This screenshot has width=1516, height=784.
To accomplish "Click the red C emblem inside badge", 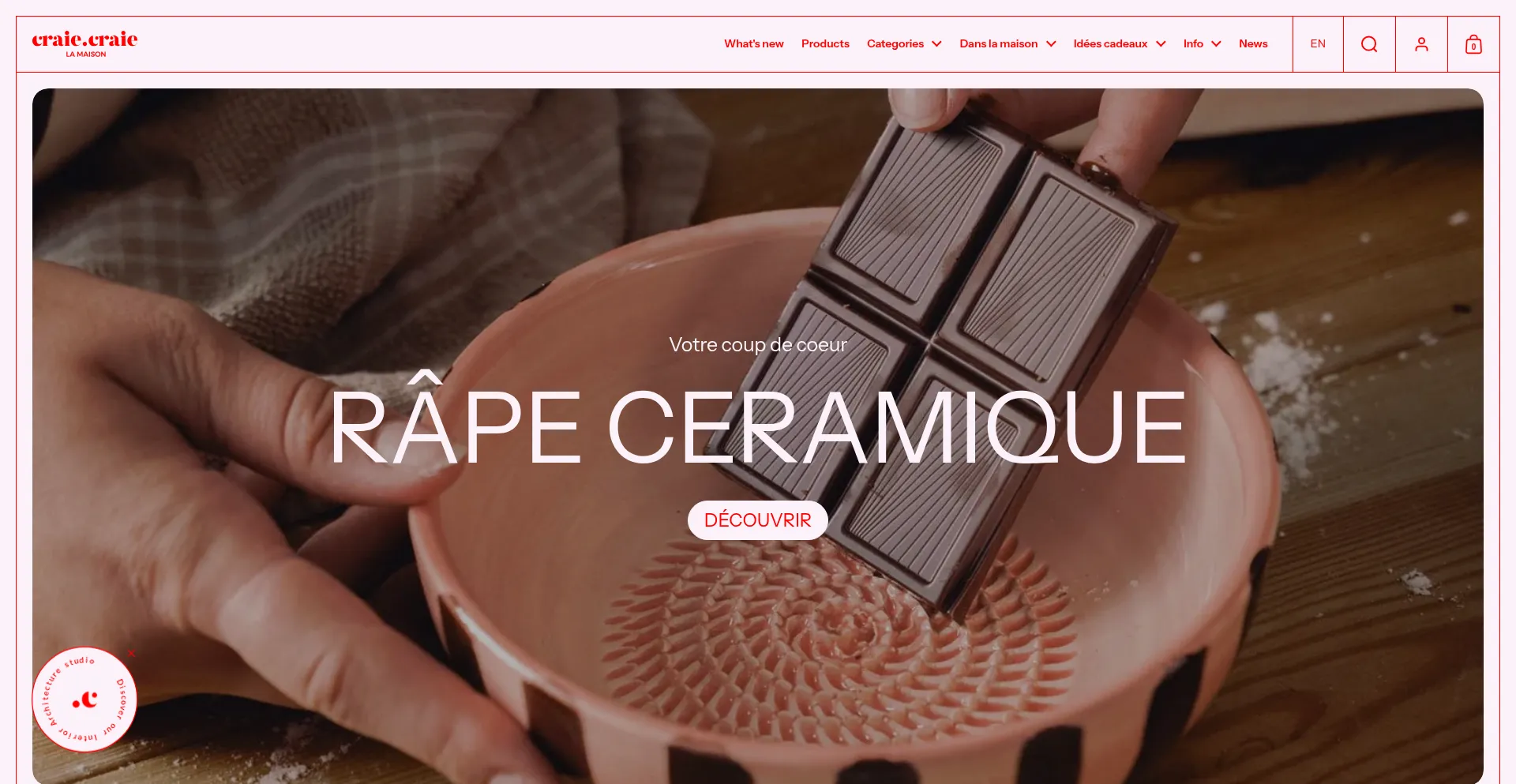I will click(x=84, y=700).
